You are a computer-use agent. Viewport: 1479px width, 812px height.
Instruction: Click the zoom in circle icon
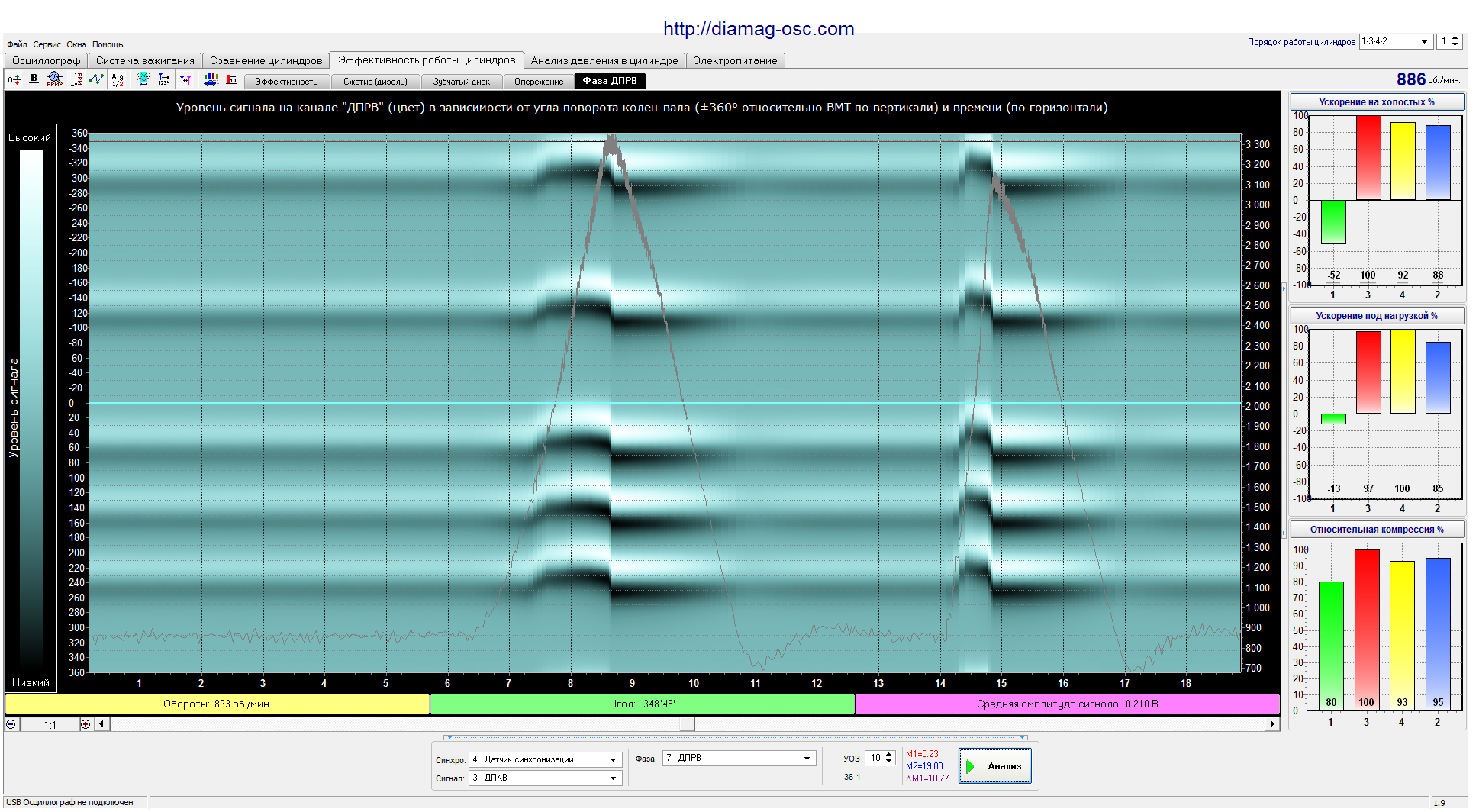click(85, 724)
